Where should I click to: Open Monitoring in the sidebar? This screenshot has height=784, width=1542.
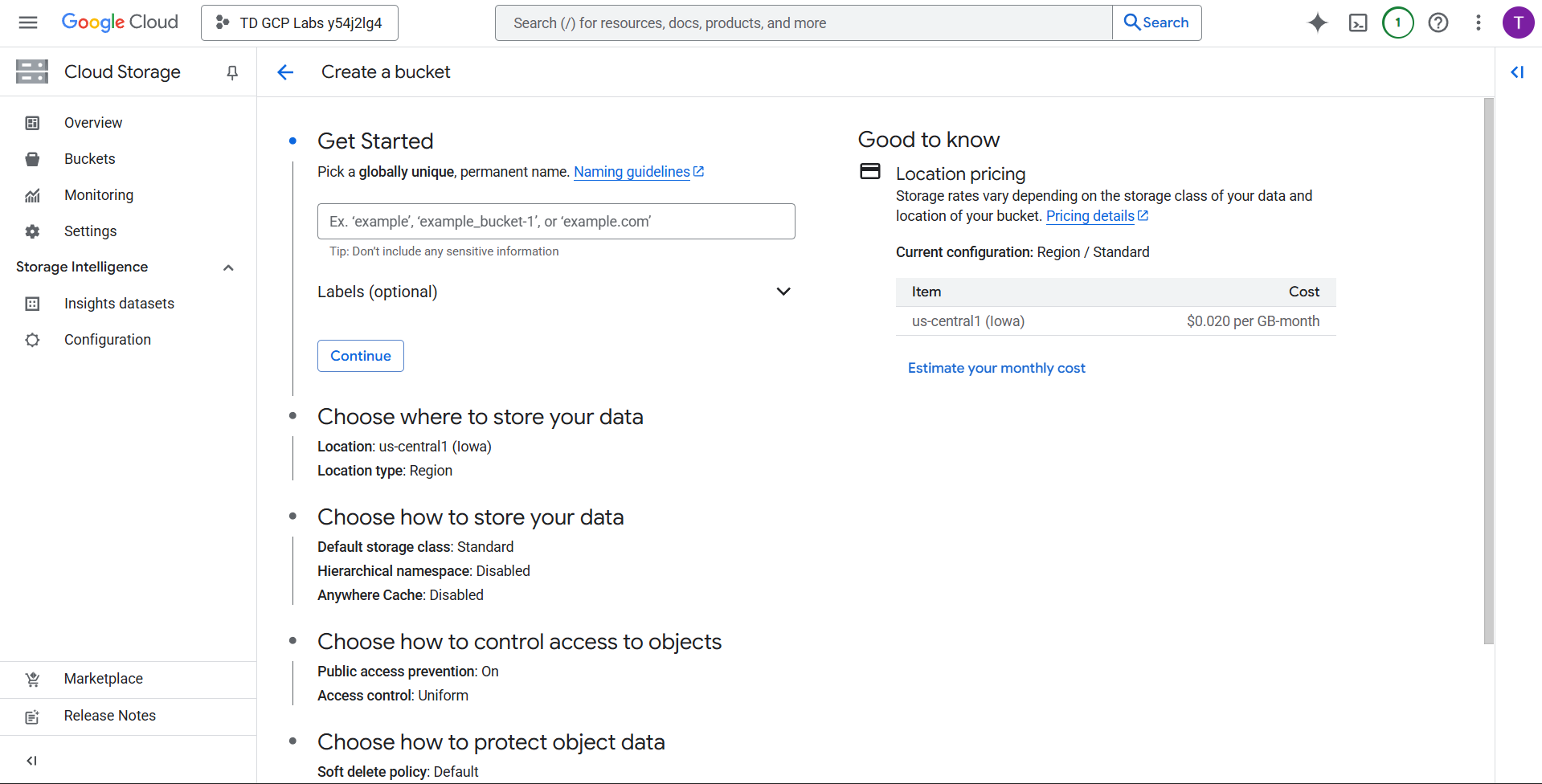[x=99, y=195]
